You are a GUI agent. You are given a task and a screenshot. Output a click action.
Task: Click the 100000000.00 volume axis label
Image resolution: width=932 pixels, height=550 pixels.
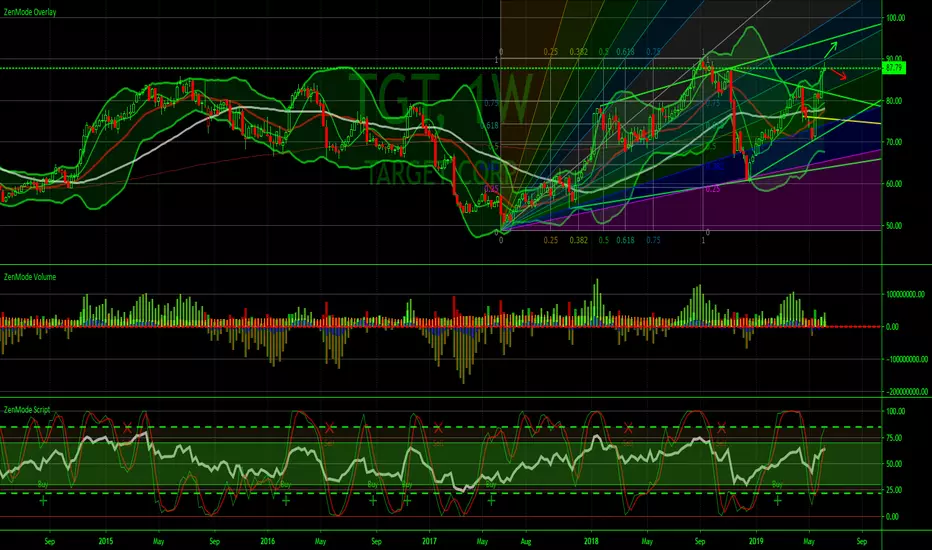click(906, 294)
